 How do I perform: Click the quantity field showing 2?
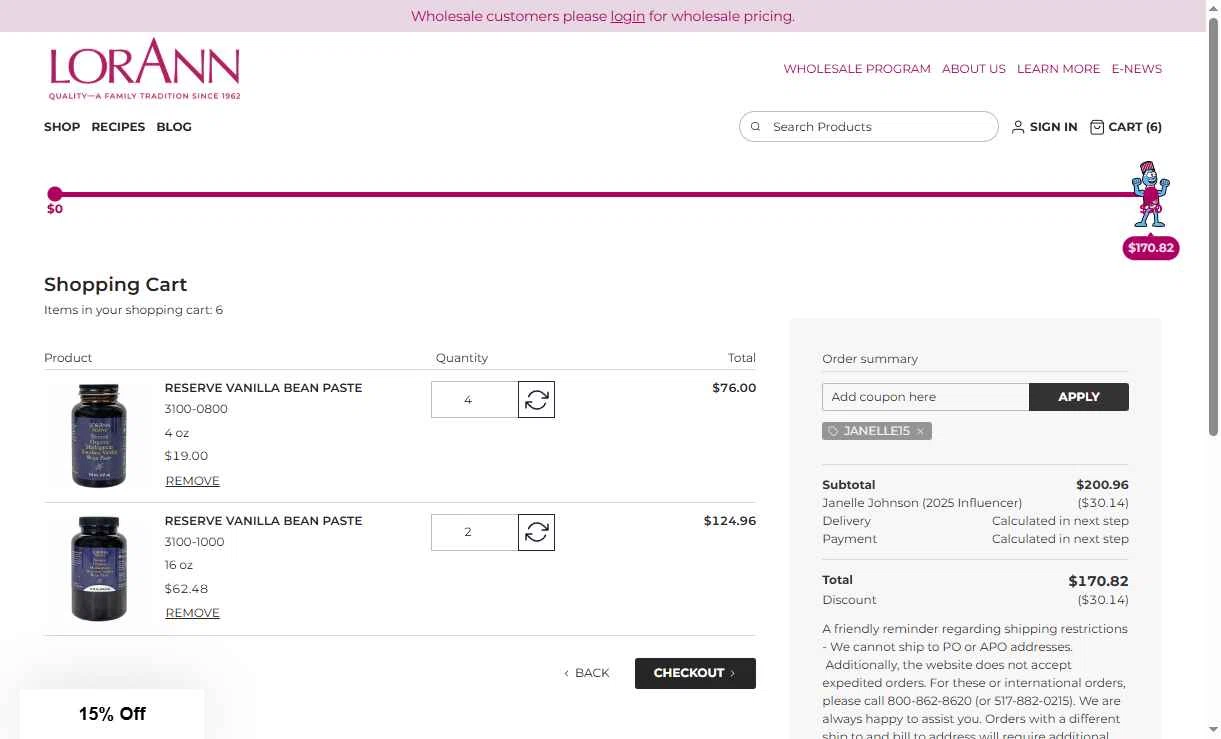pyautogui.click(x=474, y=532)
